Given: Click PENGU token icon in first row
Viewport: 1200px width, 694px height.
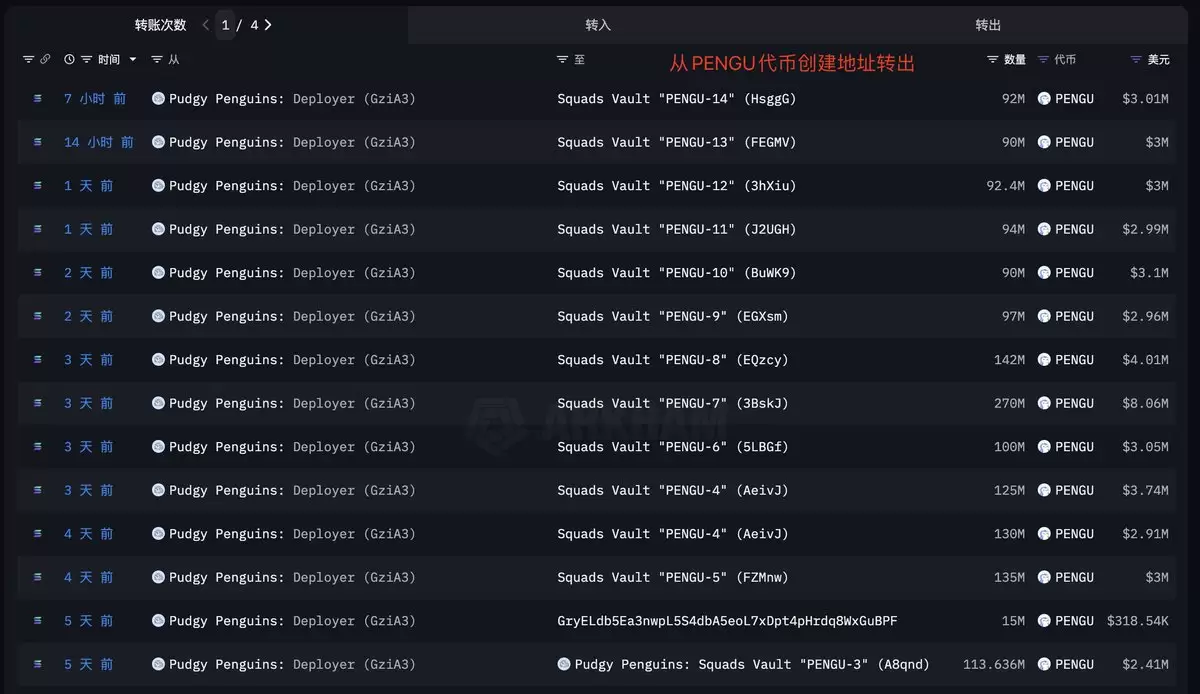Looking at the screenshot, I should click(1044, 99).
